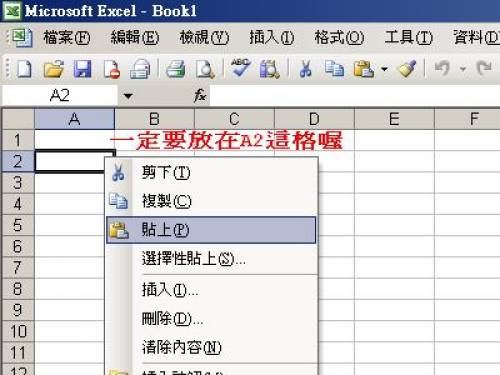Click the Permission document icon
This screenshot has width=500, height=375.
(112, 69)
